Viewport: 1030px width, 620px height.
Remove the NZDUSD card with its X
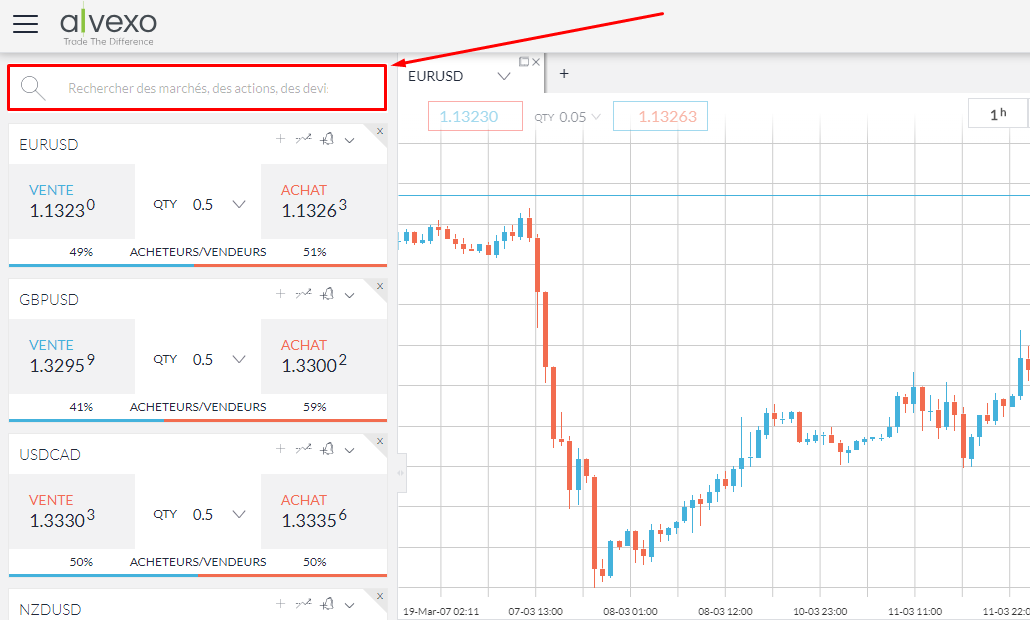[x=380, y=596]
